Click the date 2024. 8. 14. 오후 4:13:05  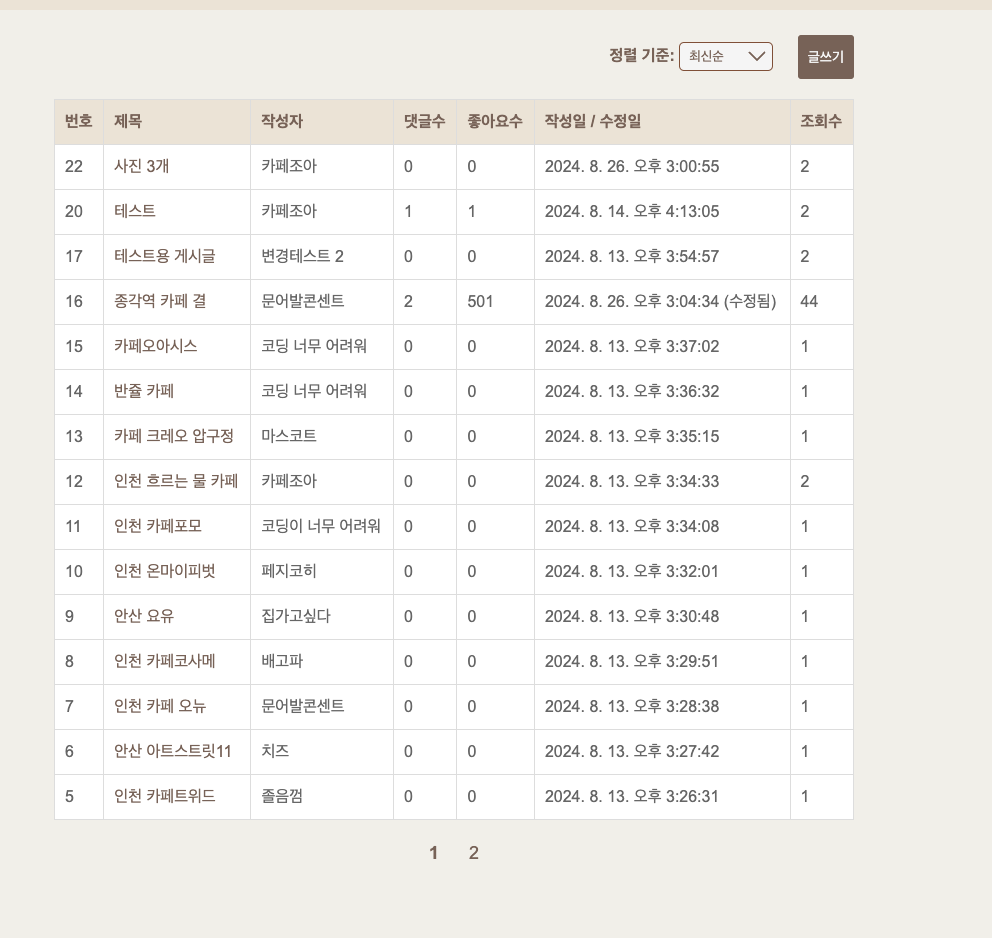click(632, 211)
